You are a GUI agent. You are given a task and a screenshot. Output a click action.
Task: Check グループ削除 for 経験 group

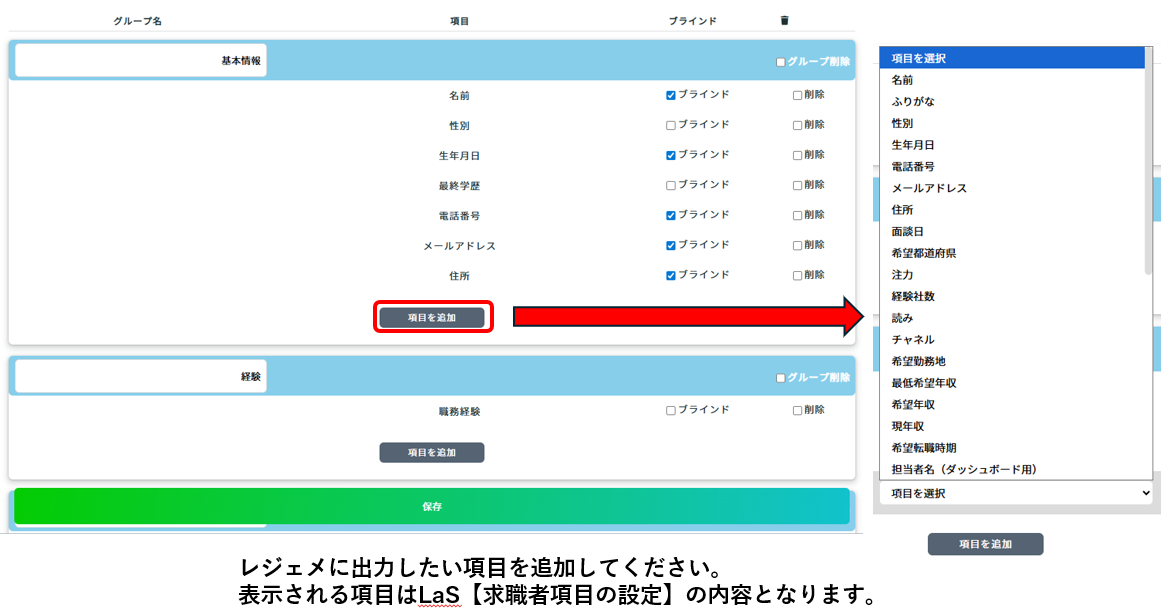(x=781, y=378)
